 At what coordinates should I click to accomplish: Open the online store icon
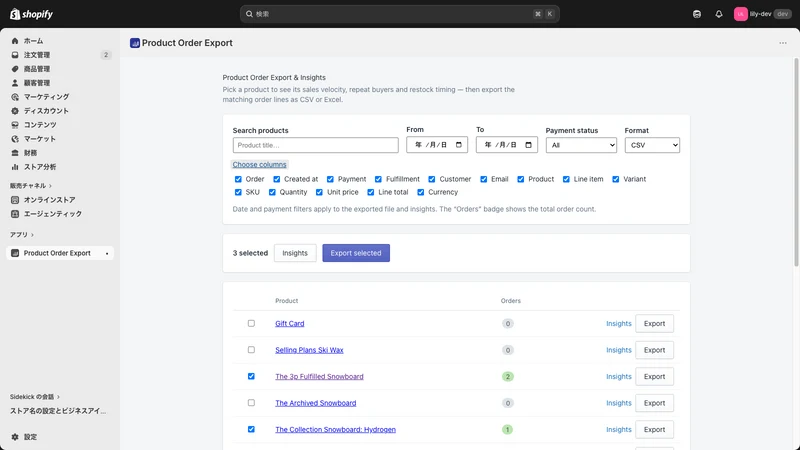[15, 199]
